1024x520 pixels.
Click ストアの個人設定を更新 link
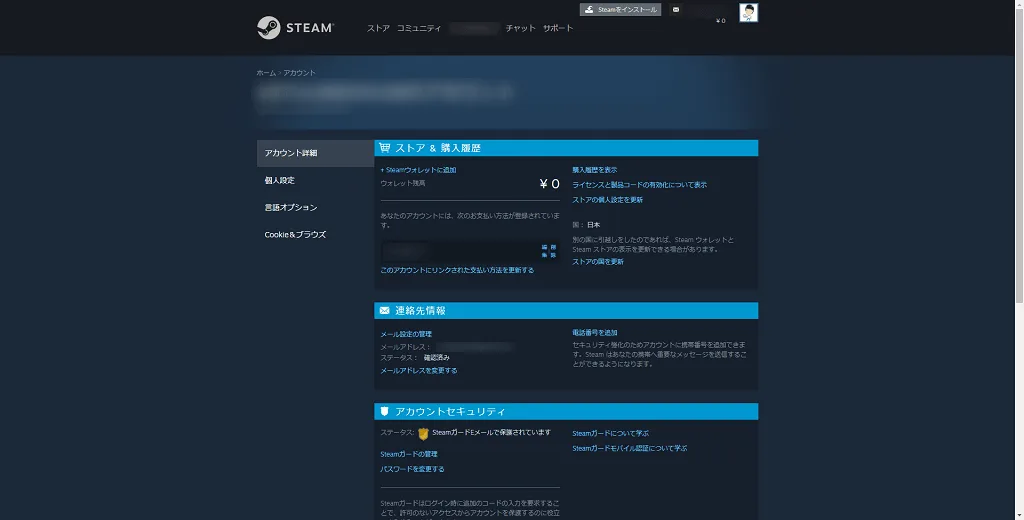tap(608, 200)
